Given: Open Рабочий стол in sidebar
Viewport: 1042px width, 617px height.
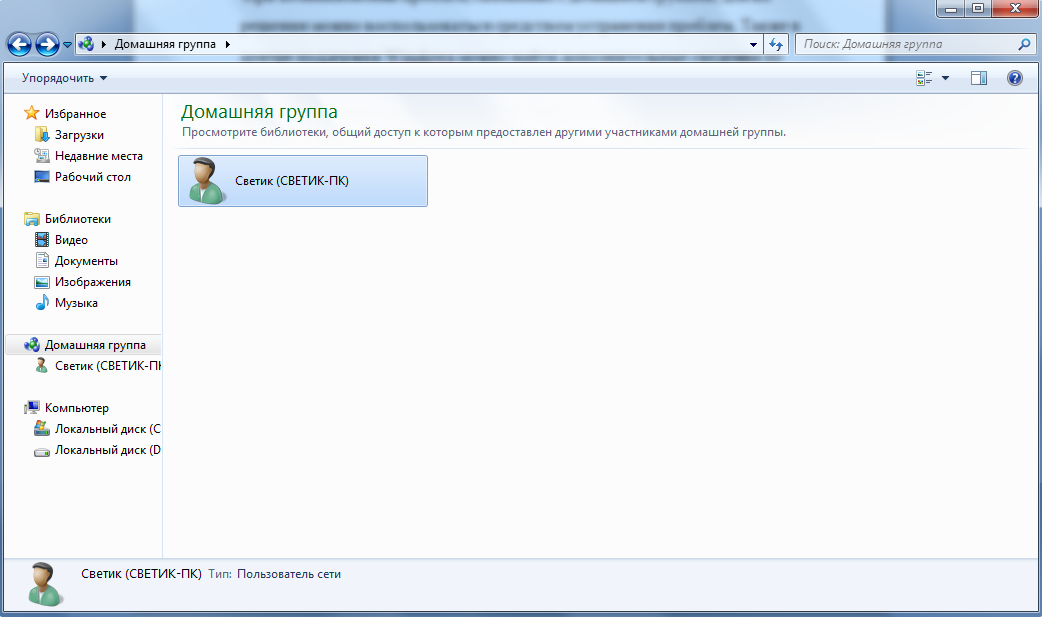Looking at the screenshot, I should (92, 177).
